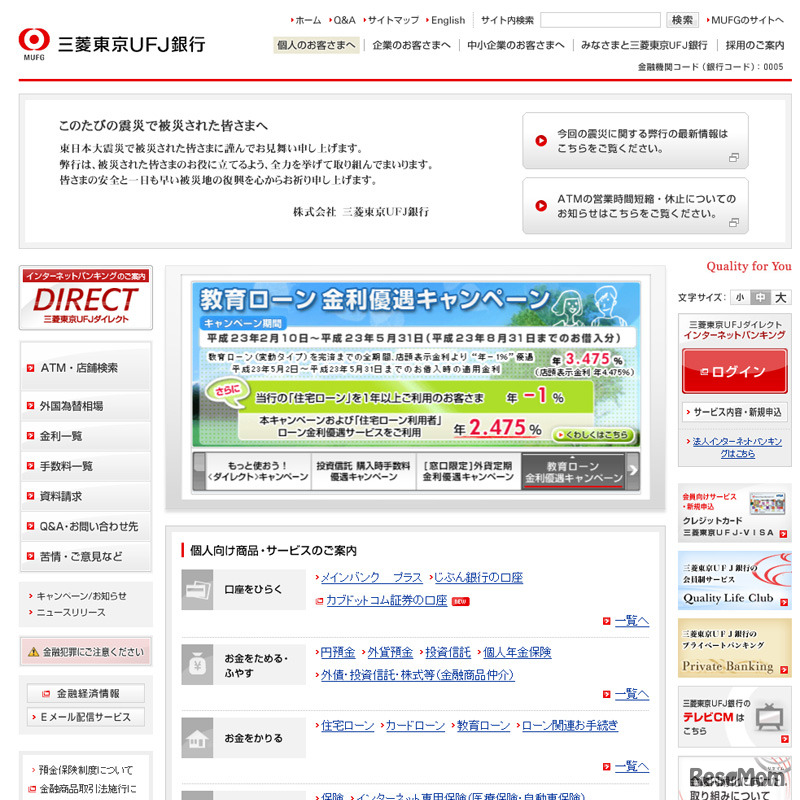Click the red ログイン button
The height and width of the screenshot is (800, 800).
tap(734, 371)
